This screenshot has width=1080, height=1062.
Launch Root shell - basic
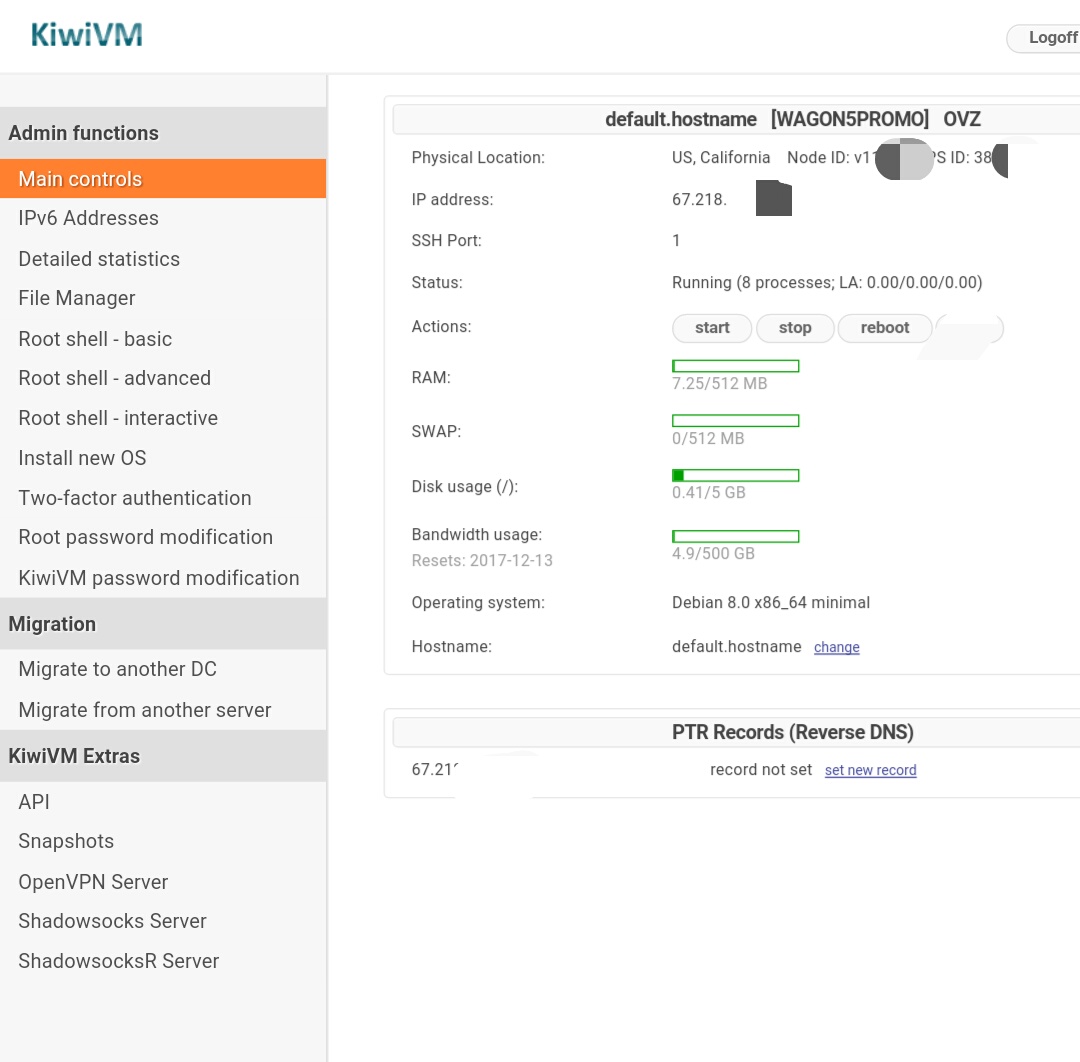click(x=95, y=339)
